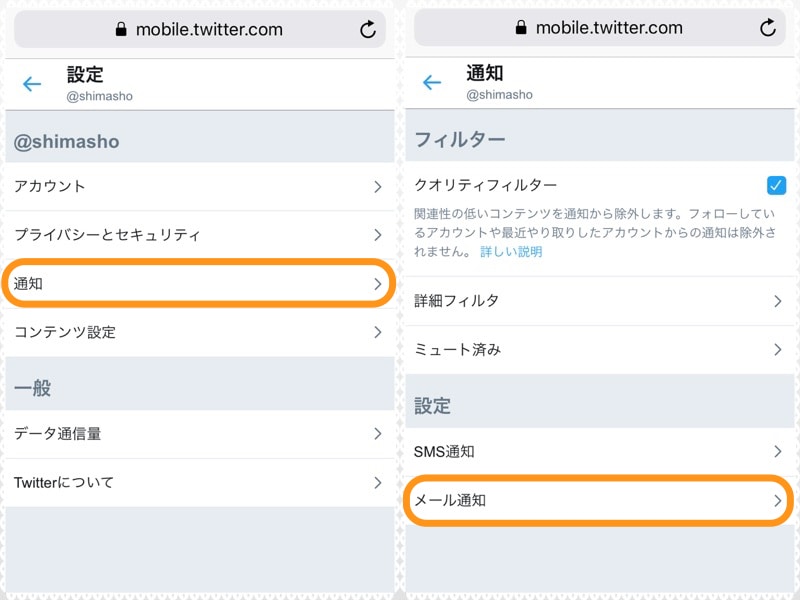
Task: Expand Twitterについて via its chevron
Action: point(377,483)
